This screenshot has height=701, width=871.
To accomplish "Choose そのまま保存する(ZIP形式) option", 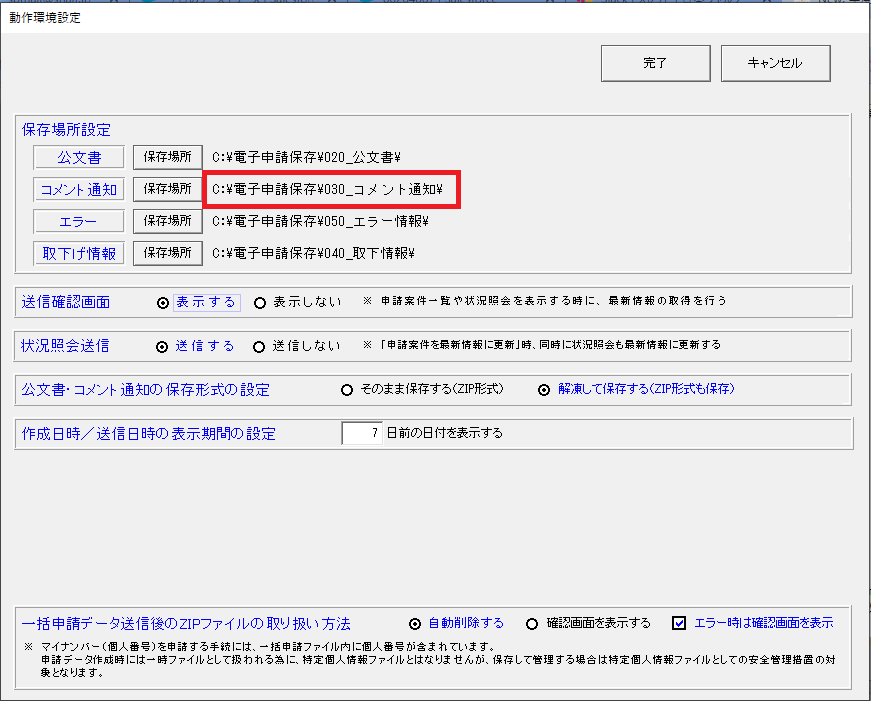I will 348,390.
